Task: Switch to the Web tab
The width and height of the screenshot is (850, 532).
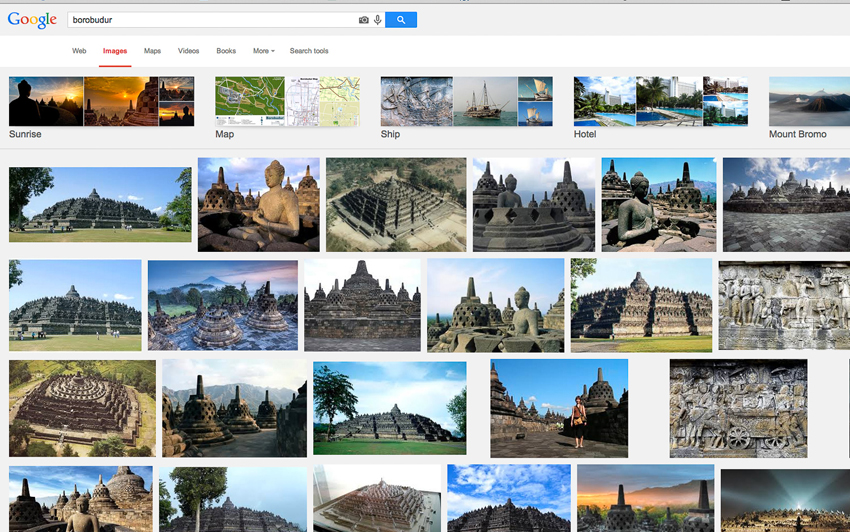Action: click(79, 51)
